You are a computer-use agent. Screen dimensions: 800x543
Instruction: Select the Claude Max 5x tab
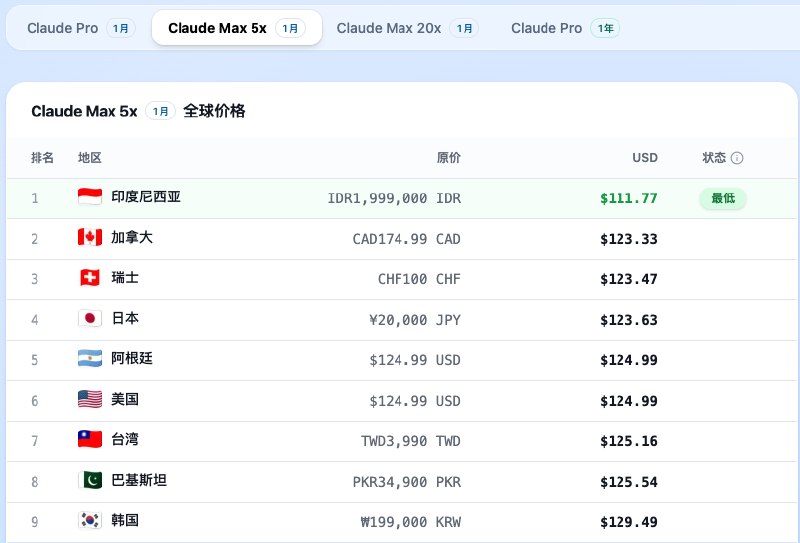237,28
